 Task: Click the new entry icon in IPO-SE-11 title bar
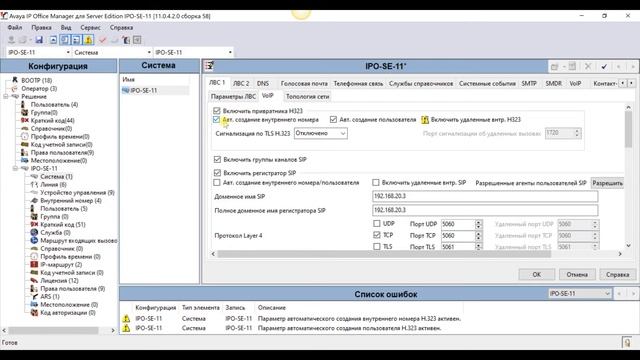click(555, 66)
